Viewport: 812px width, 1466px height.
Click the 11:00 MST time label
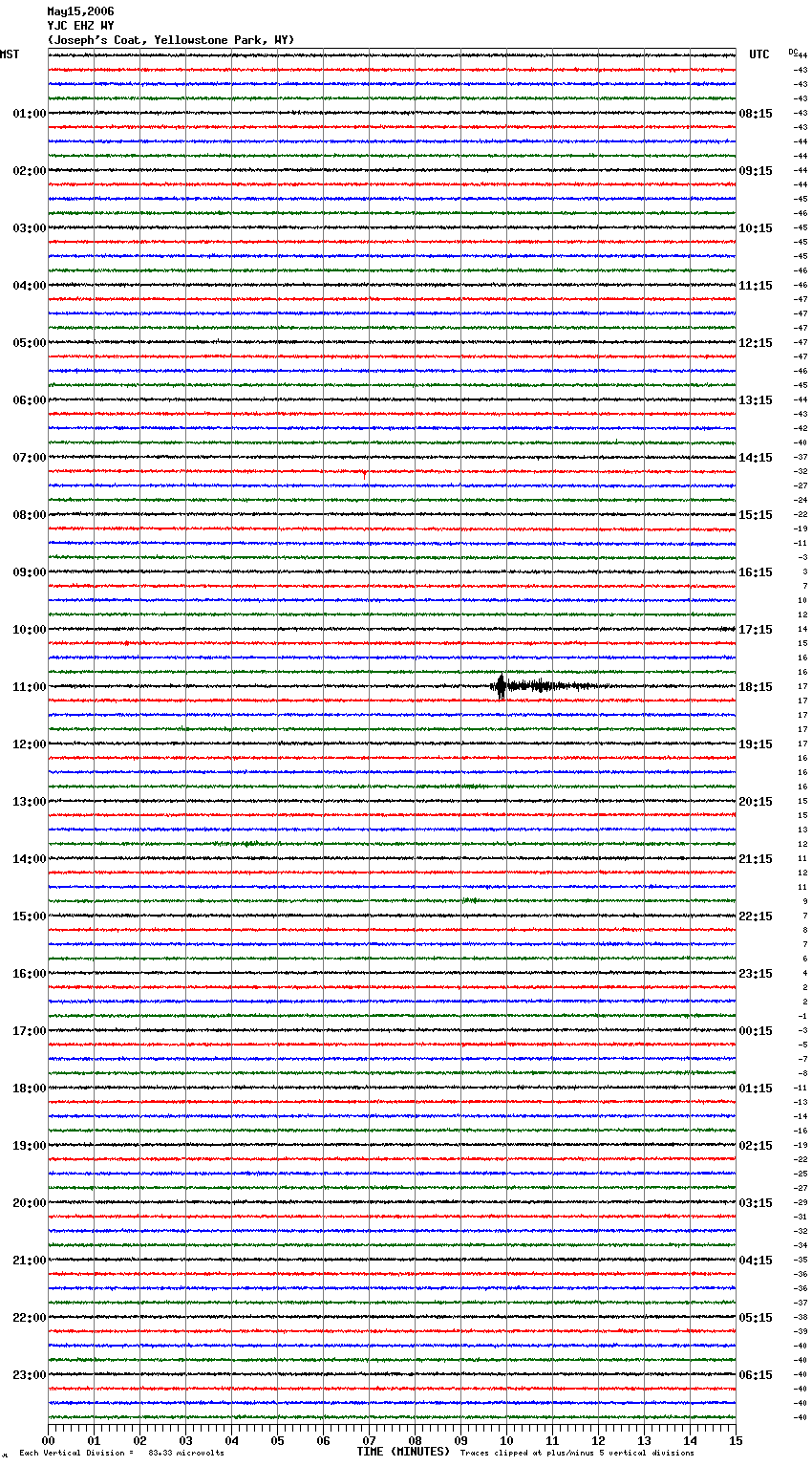[30, 687]
